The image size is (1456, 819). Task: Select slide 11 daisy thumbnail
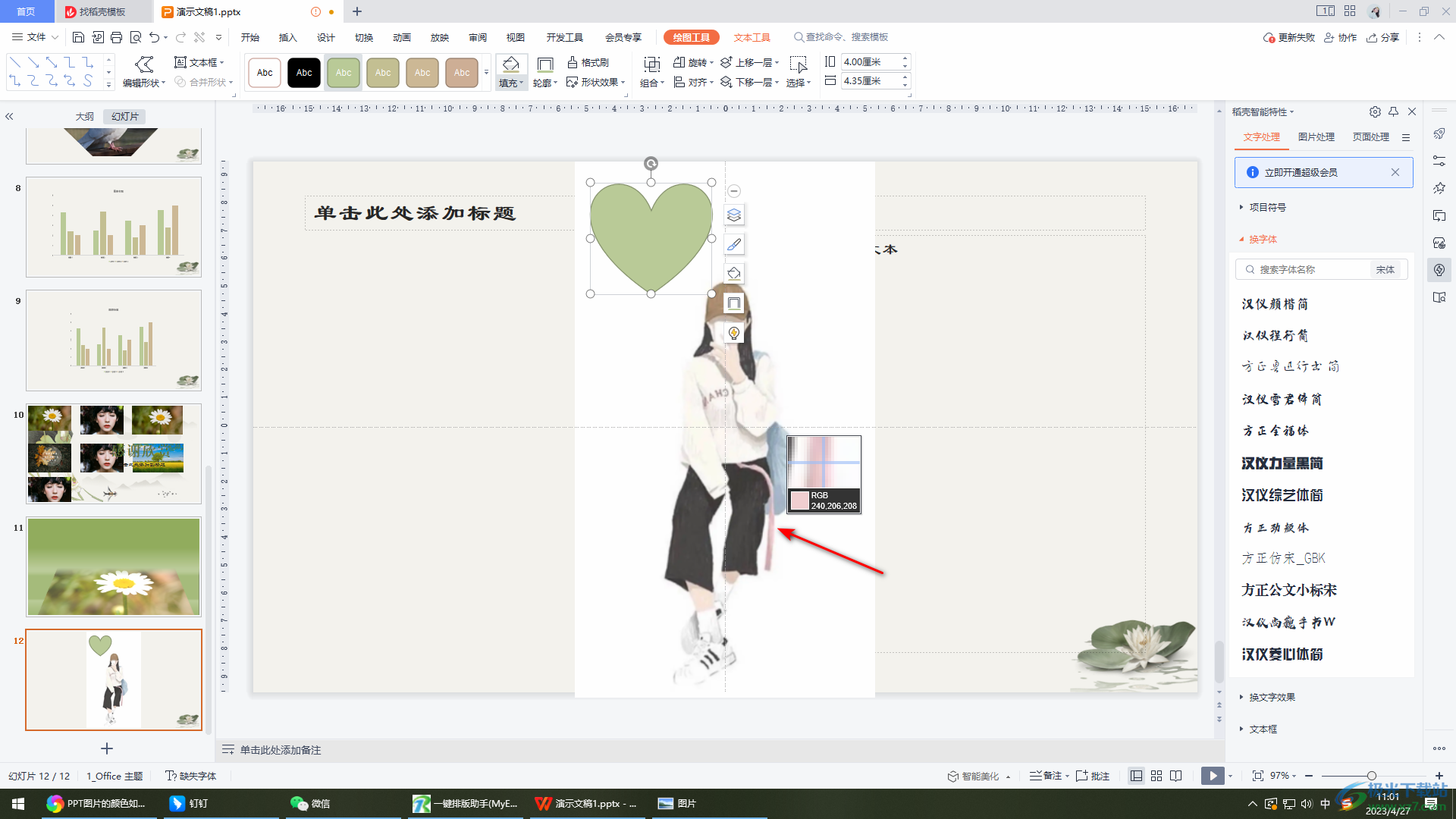(x=114, y=566)
